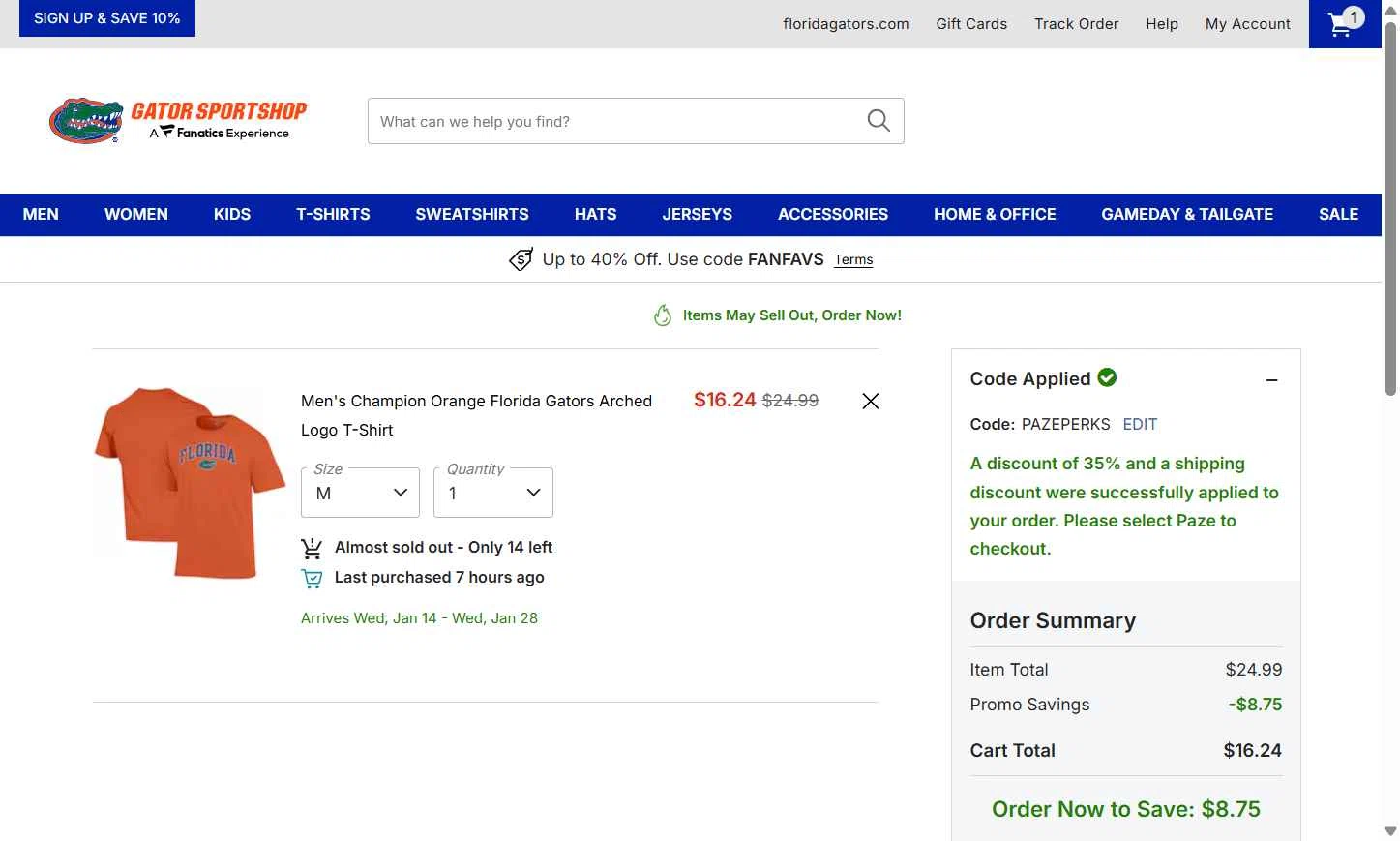
Task: Click the Promo Savings -$8.75 amount
Action: pyautogui.click(x=1255, y=705)
